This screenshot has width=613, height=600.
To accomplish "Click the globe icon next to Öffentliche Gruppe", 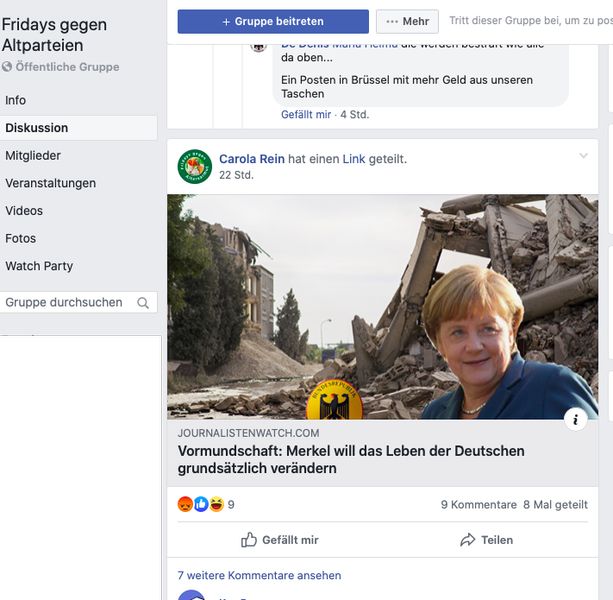I will (x=8, y=67).
